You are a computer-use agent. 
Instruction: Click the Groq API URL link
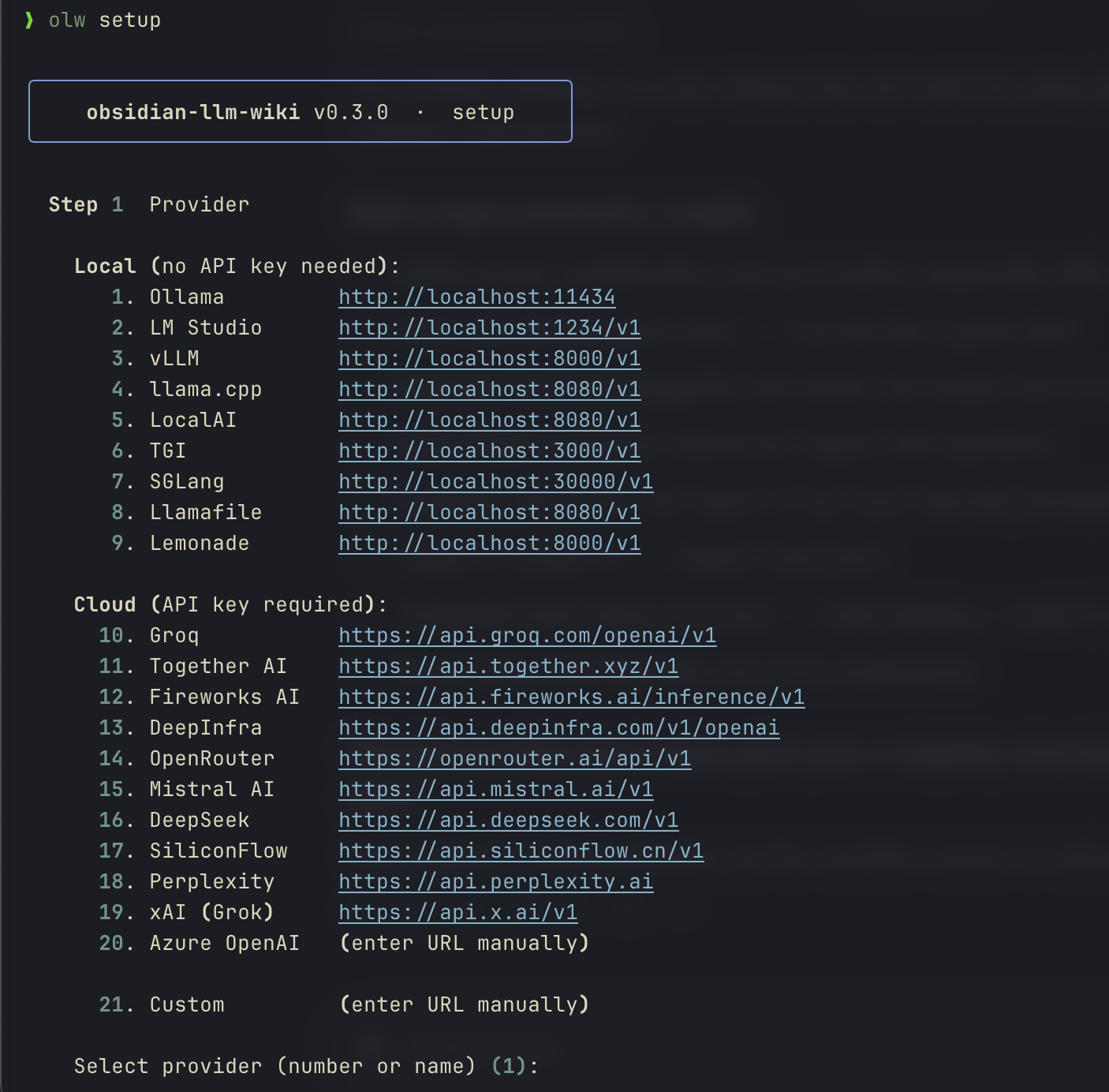(527, 636)
